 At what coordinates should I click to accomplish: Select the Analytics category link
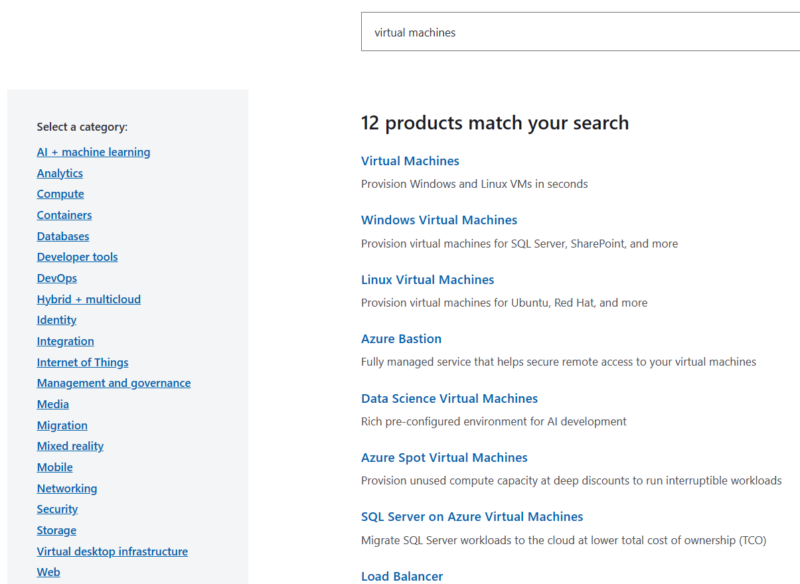60,173
